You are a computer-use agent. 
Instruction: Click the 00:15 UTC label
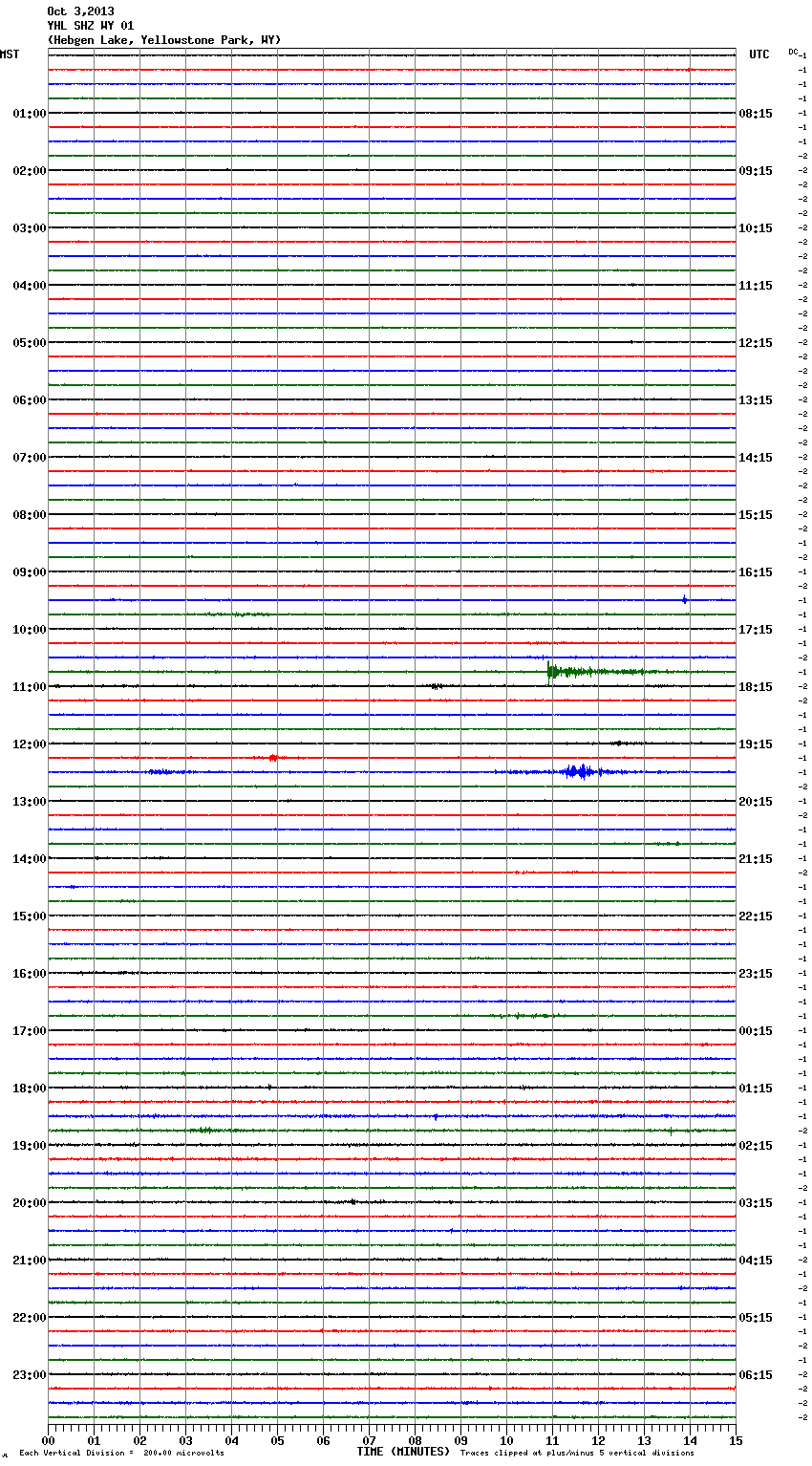[x=756, y=1031]
